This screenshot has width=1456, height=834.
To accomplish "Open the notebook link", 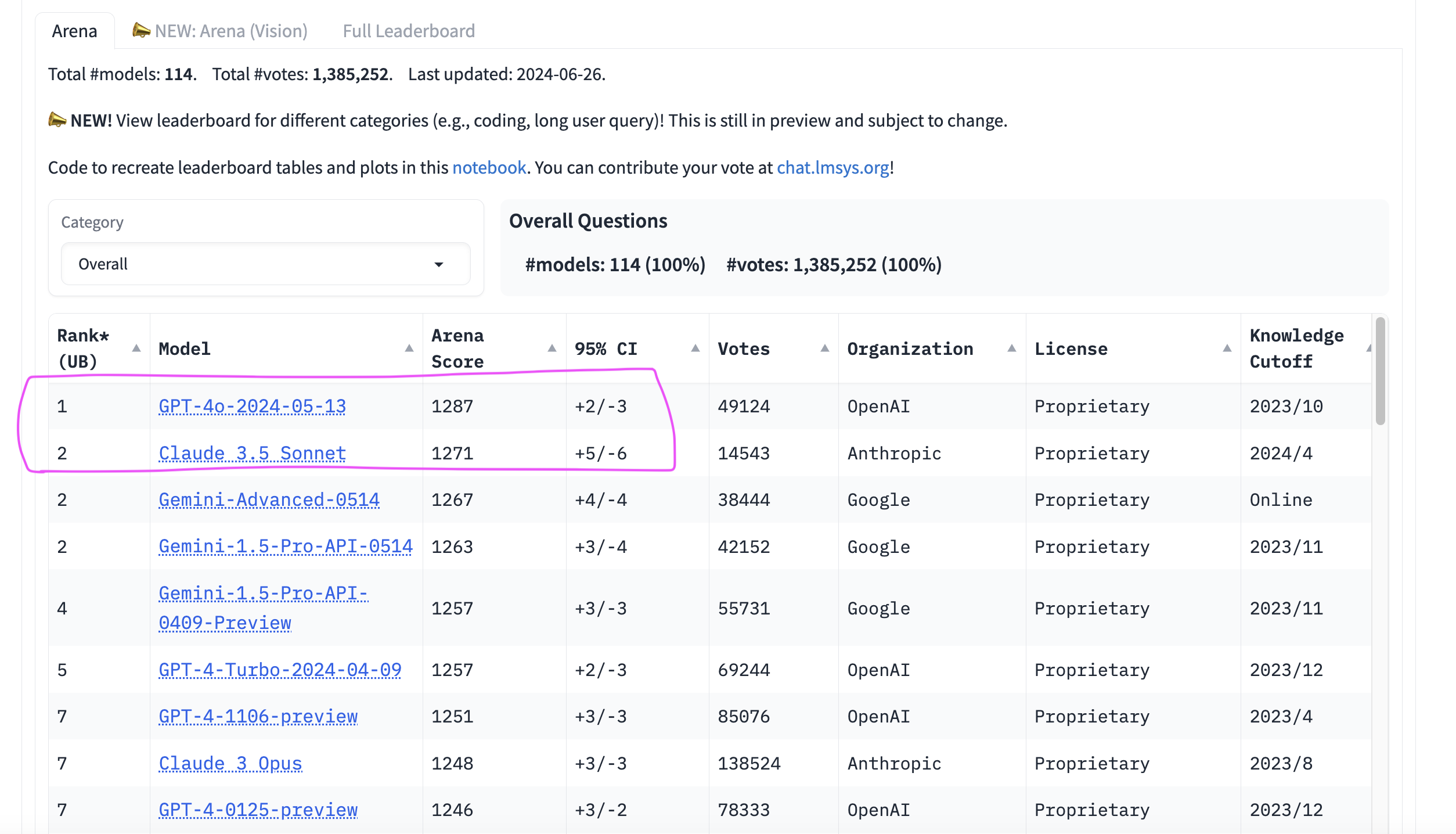I will 489,167.
